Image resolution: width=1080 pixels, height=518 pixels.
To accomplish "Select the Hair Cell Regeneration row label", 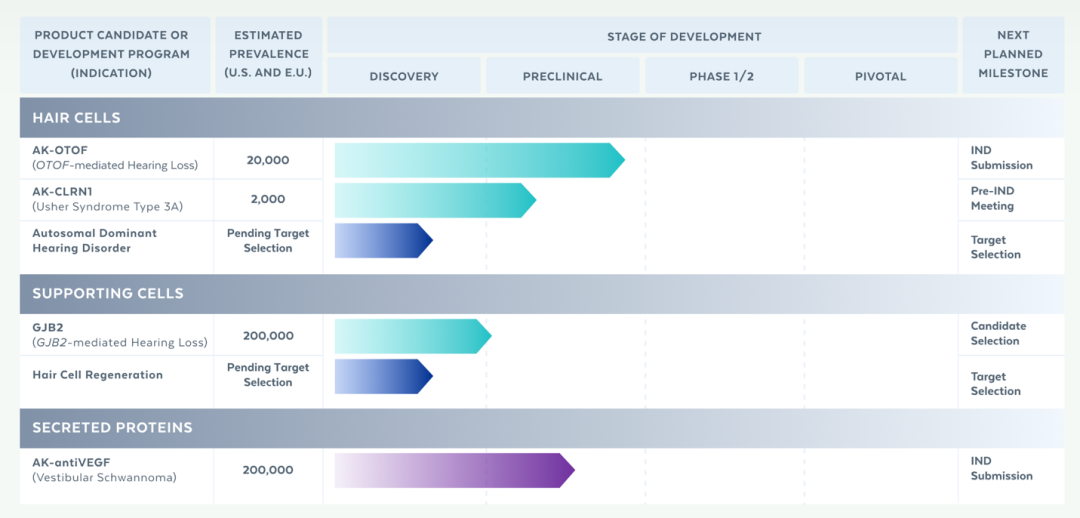I will tap(98, 375).
